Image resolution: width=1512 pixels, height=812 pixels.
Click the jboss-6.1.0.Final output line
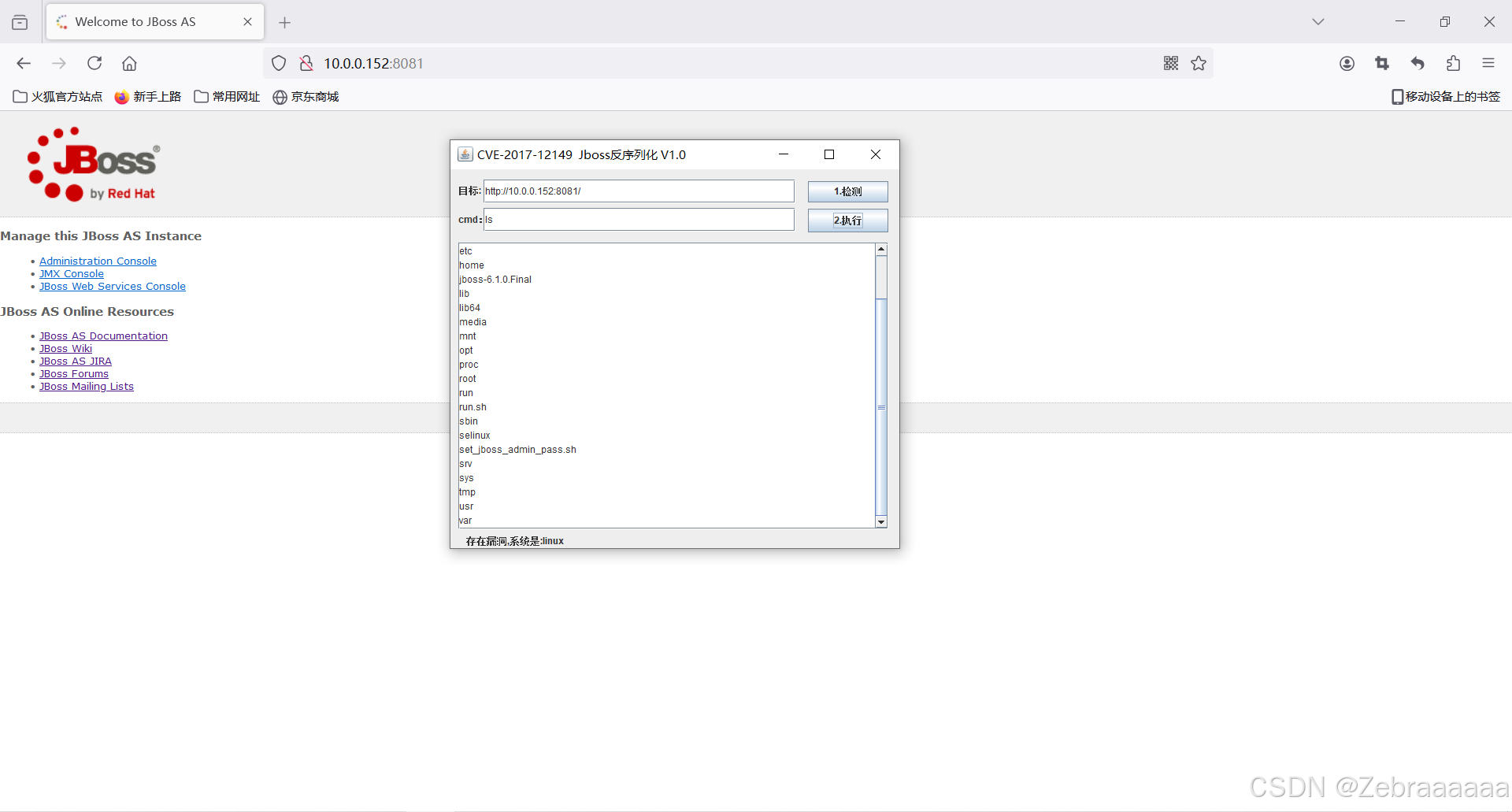coord(495,280)
